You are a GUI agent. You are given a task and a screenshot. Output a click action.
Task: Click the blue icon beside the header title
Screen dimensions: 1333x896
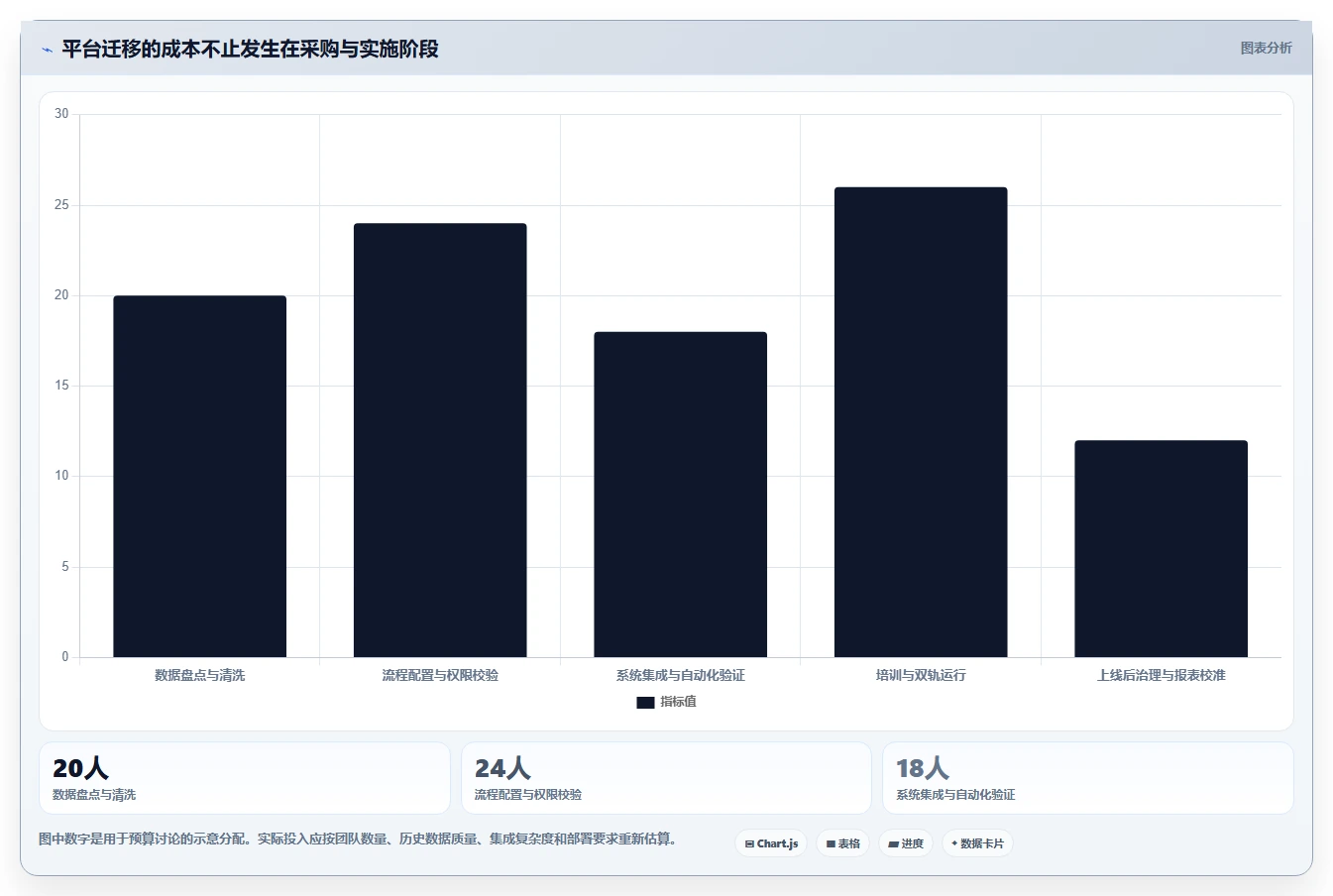47,50
